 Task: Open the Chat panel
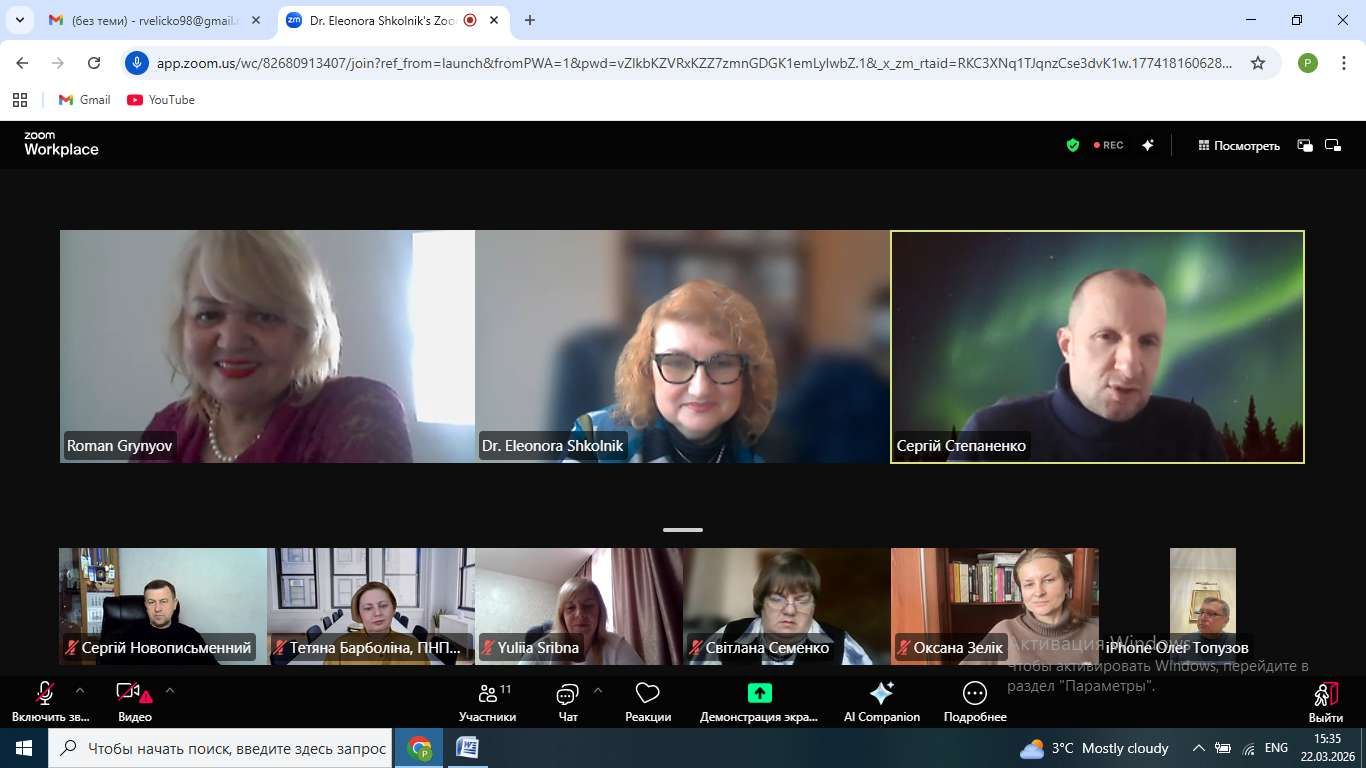pos(567,694)
